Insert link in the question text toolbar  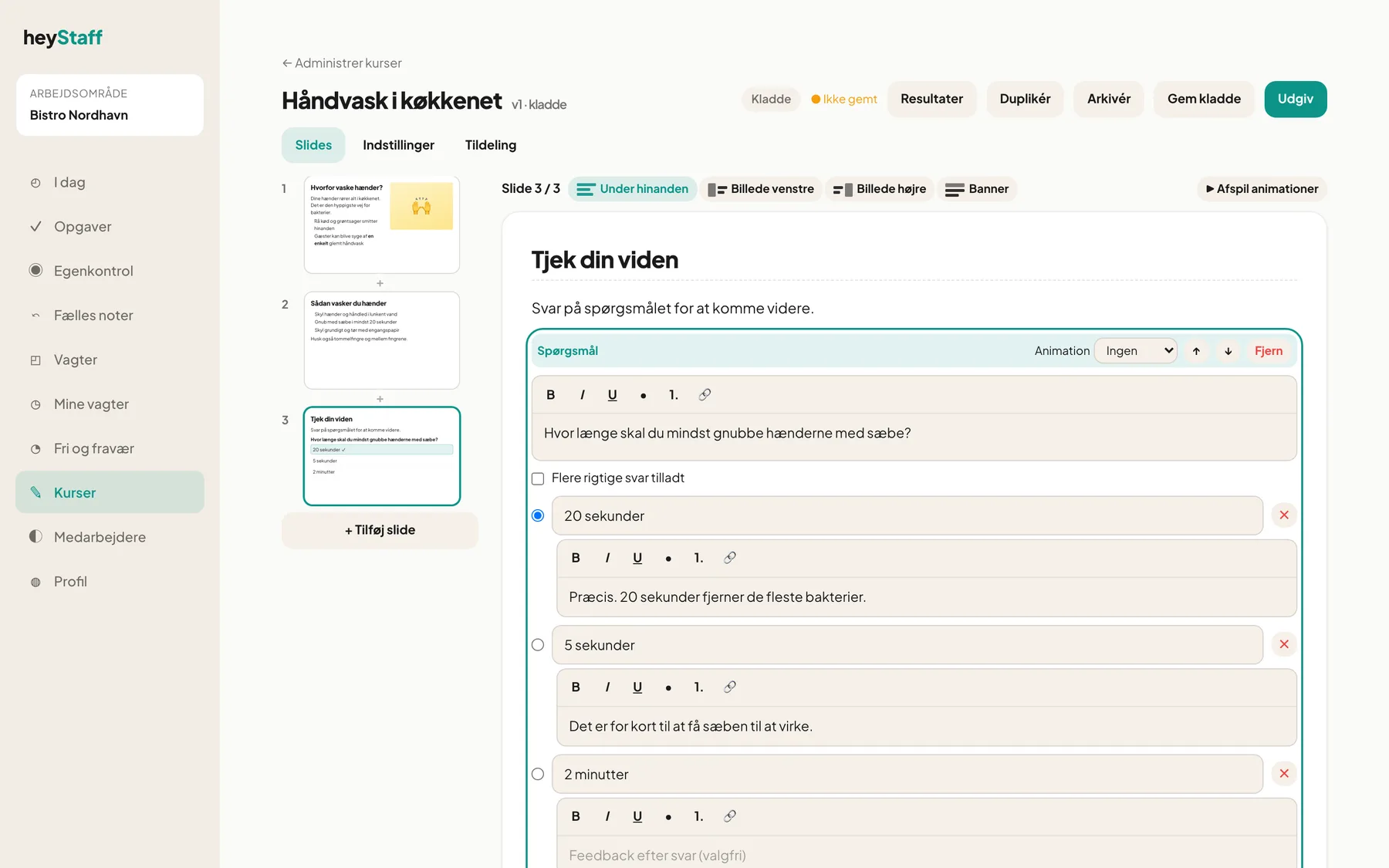[705, 395]
